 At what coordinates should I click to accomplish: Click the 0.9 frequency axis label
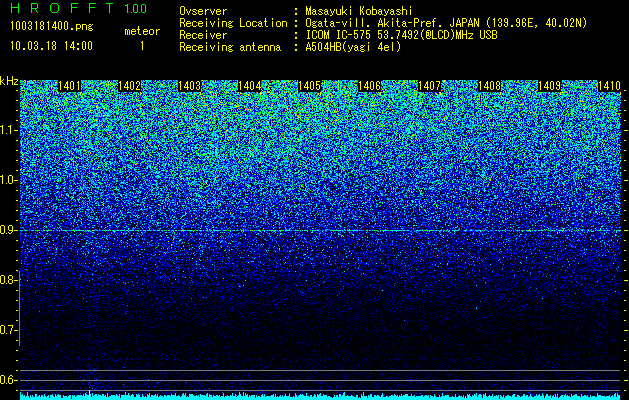tap(8, 230)
